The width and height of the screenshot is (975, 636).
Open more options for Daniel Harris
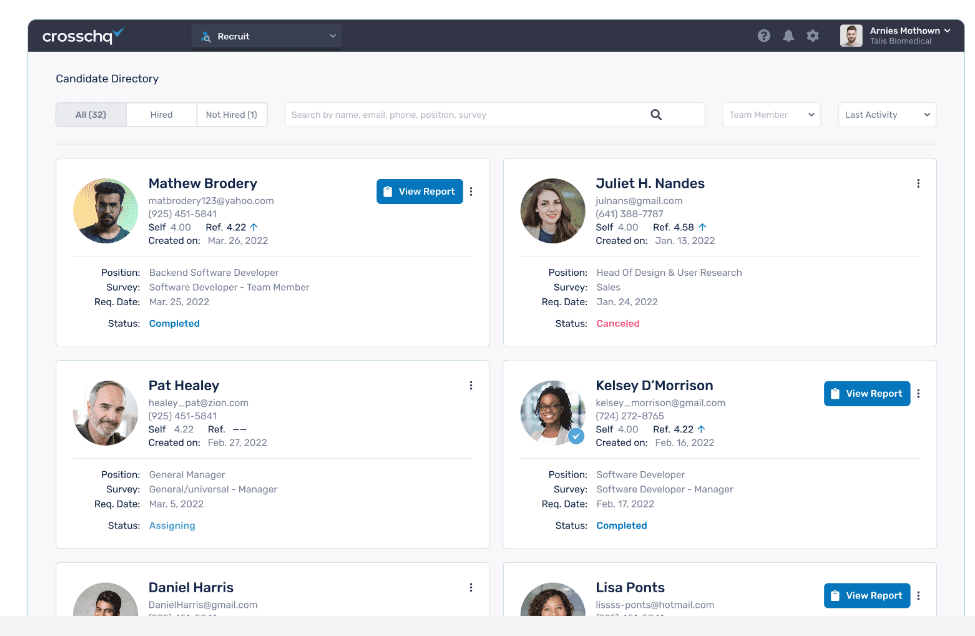pos(471,588)
